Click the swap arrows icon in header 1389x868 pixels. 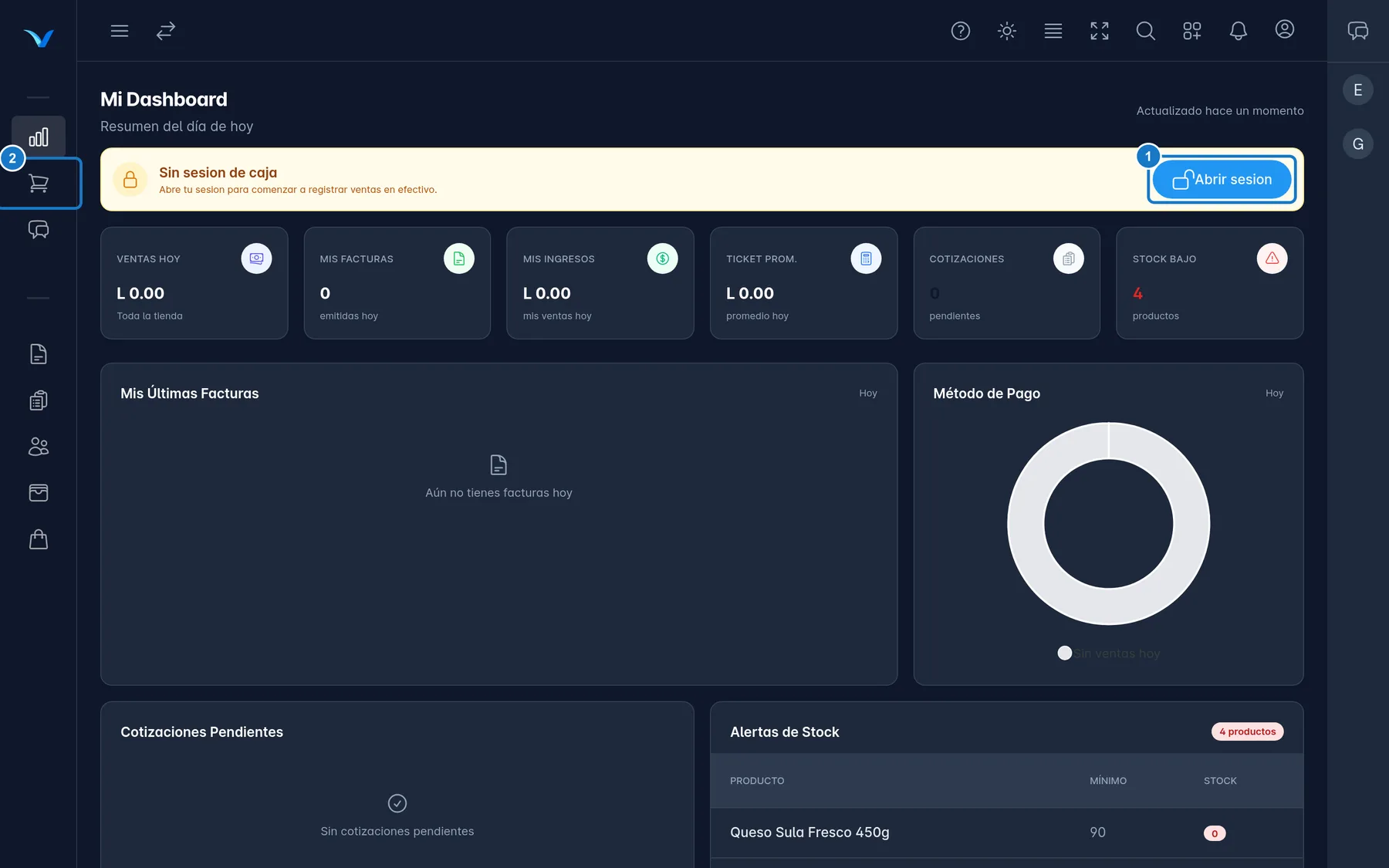click(x=166, y=31)
